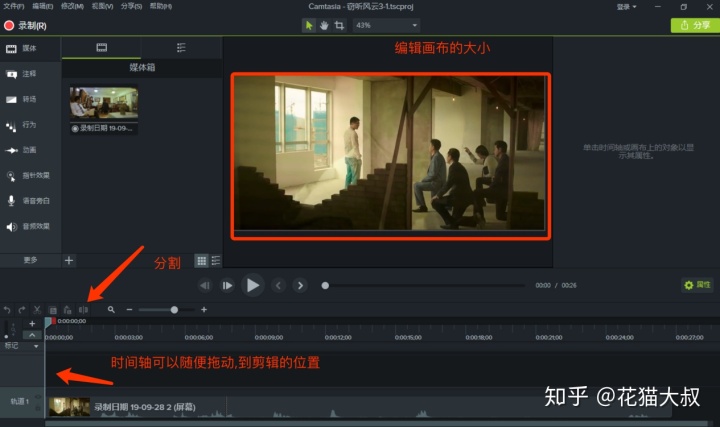Click the timeline zoom slider handle
The image size is (720, 427).
coord(174,310)
